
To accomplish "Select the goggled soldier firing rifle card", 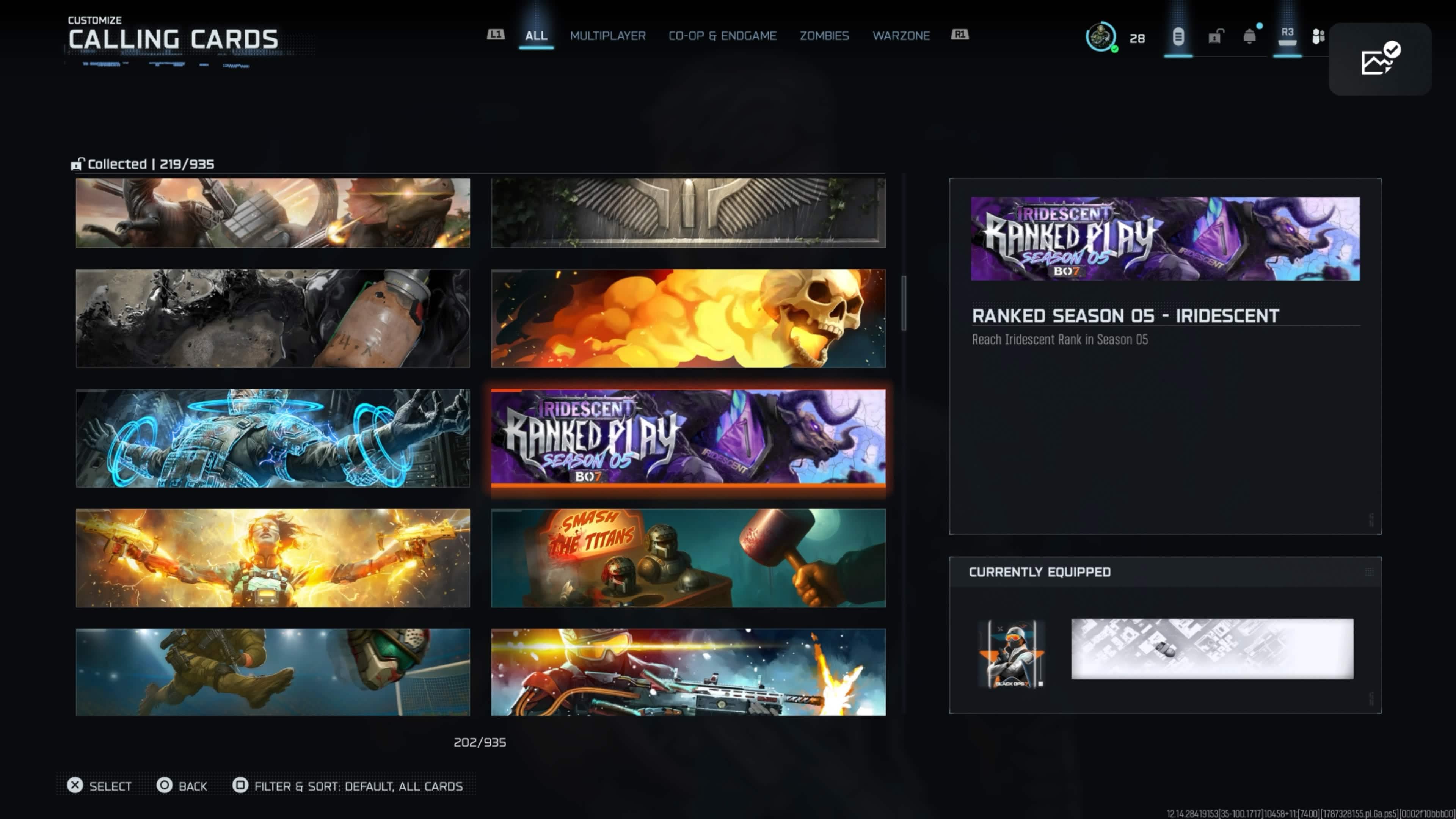I will pyautogui.click(x=689, y=672).
